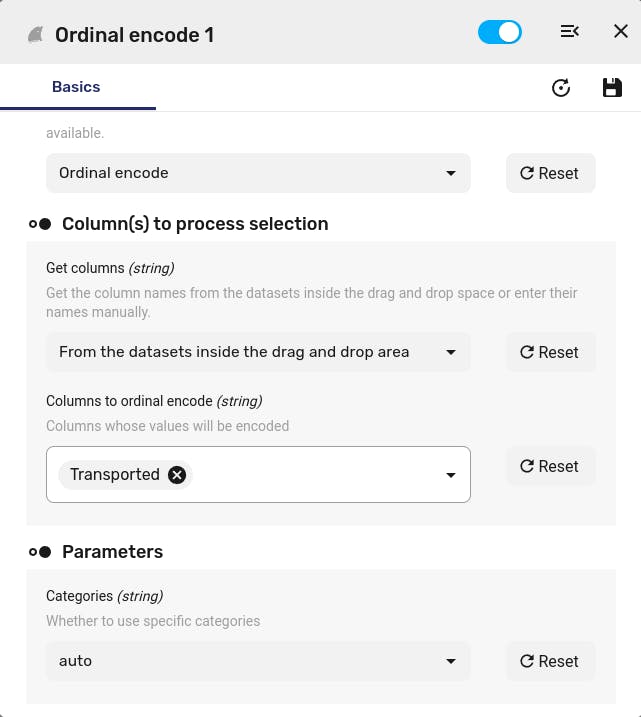
Task: Open the Categories auto dropdown
Action: [x=258, y=661]
